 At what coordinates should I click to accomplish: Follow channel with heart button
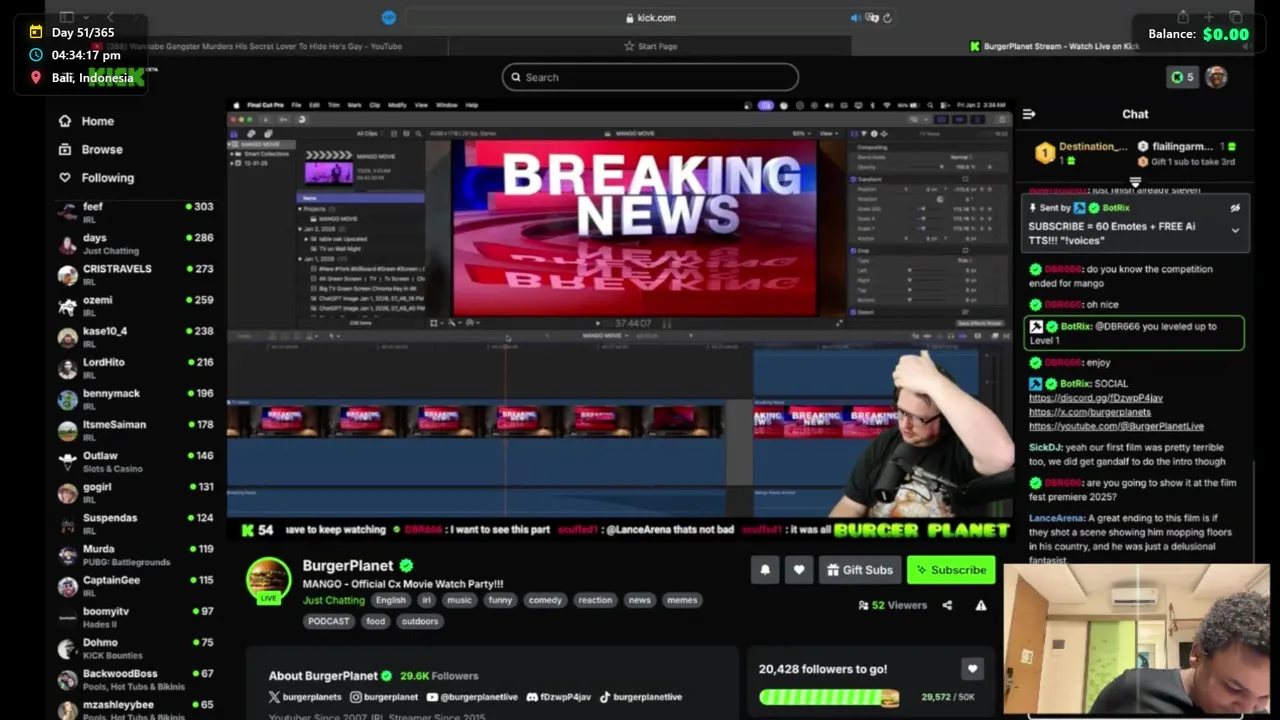(x=798, y=570)
